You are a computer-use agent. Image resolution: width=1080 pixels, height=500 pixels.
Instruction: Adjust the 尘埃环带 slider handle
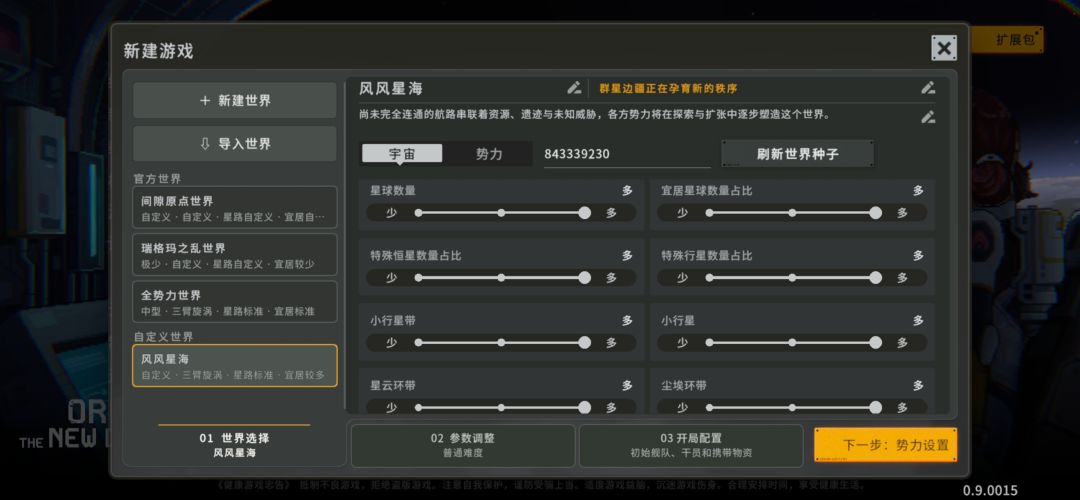pyautogui.click(x=875, y=407)
